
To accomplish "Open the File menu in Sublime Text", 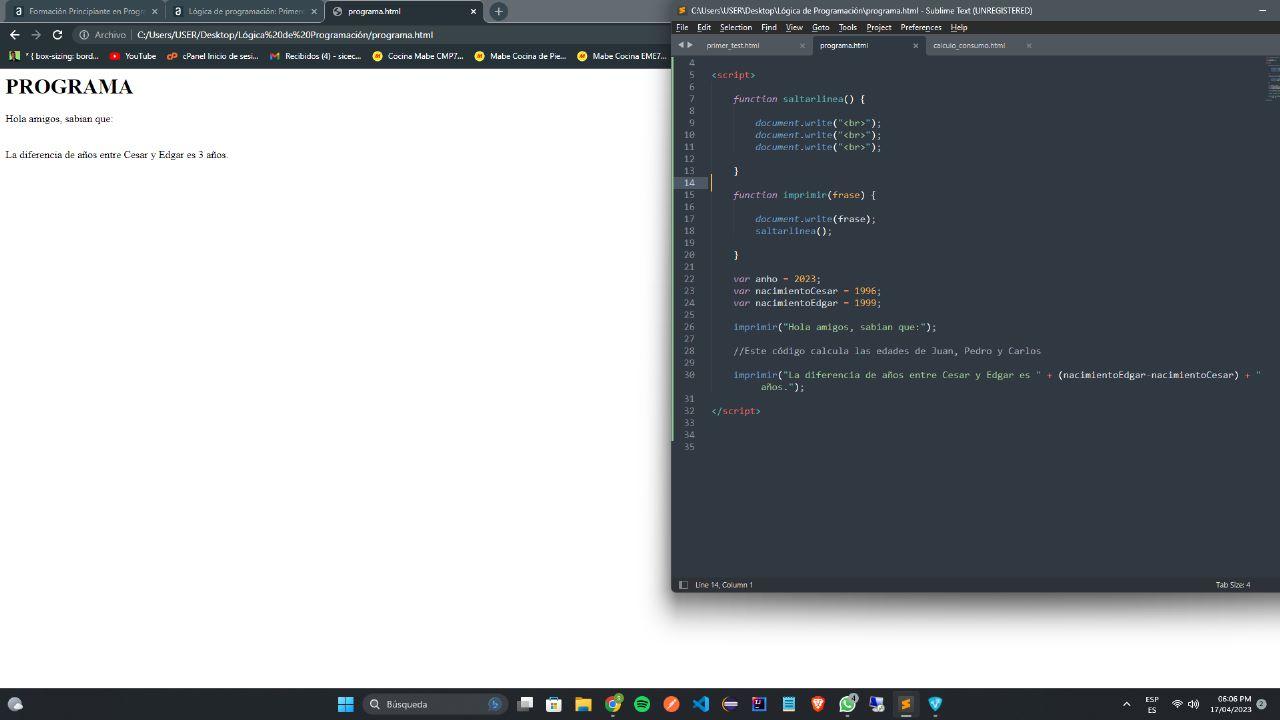I will (682, 27).
